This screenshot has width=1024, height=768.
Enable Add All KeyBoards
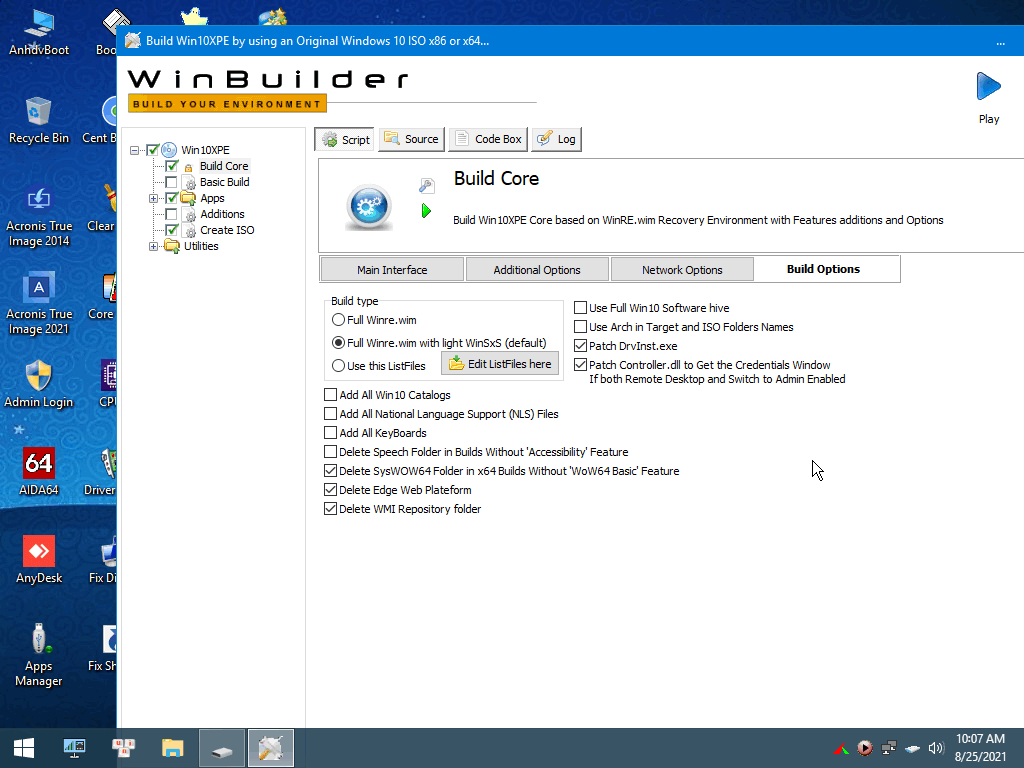tap(330, 432)
